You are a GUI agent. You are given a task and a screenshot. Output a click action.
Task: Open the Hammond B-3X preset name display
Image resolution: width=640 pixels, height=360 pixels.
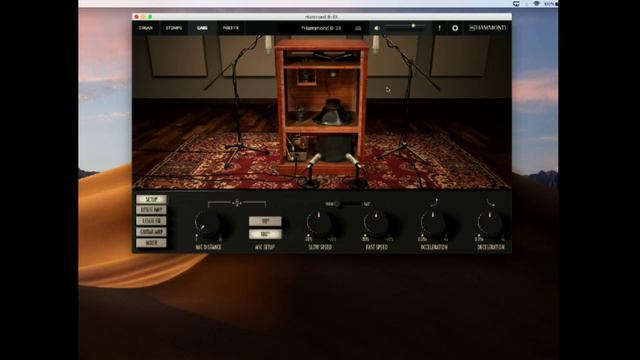coord(321,28)
